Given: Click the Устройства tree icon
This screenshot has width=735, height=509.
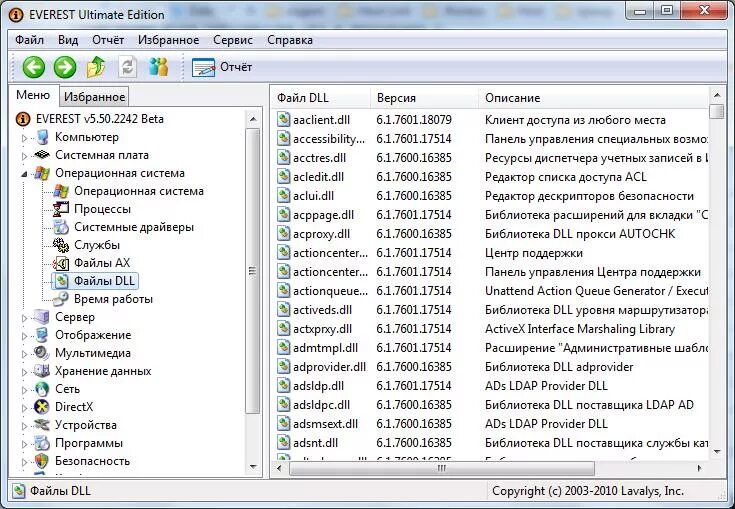Looking at the screenshot, I should click(x=42, y=425).
